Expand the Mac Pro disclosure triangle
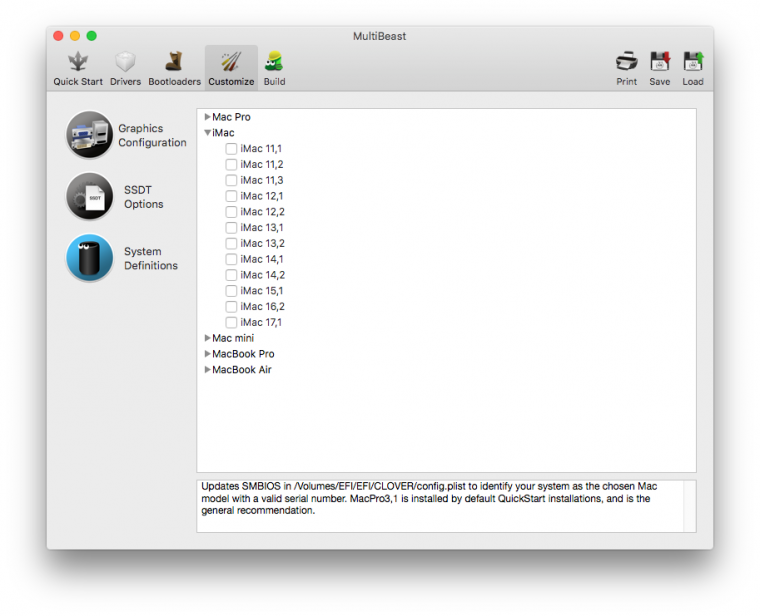Image resolution: width=760 pixels, height=616 pixels. tap(207, 117)
